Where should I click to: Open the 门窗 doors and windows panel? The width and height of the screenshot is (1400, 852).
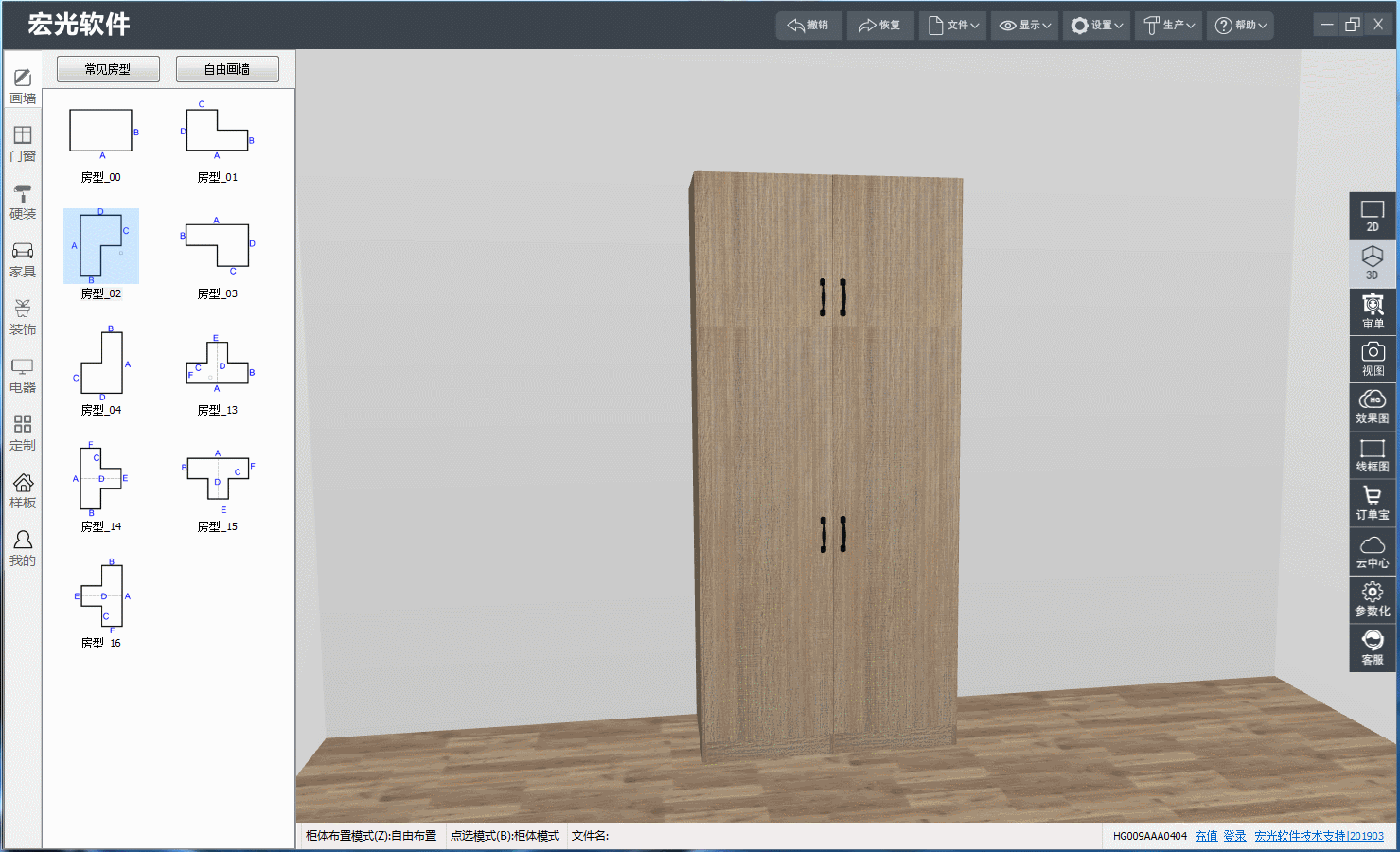point(23,144)
